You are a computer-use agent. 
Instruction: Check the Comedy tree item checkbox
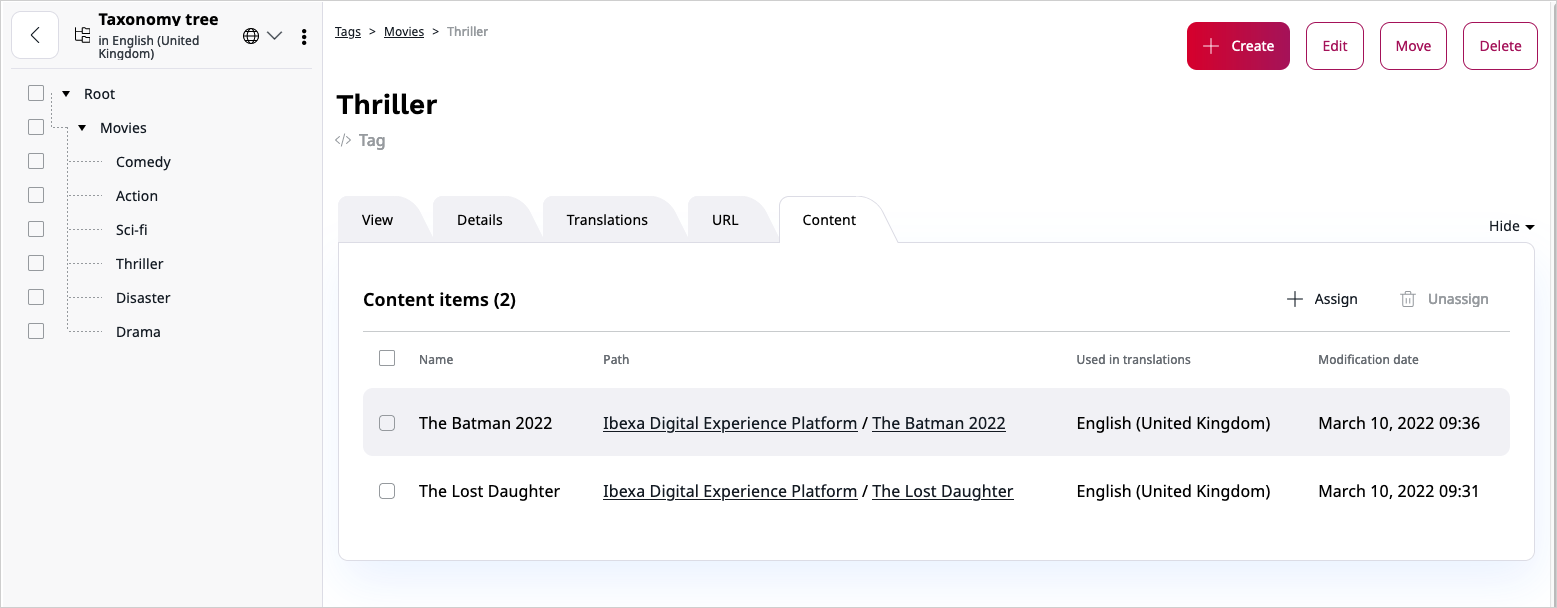[x=36, y=161]
